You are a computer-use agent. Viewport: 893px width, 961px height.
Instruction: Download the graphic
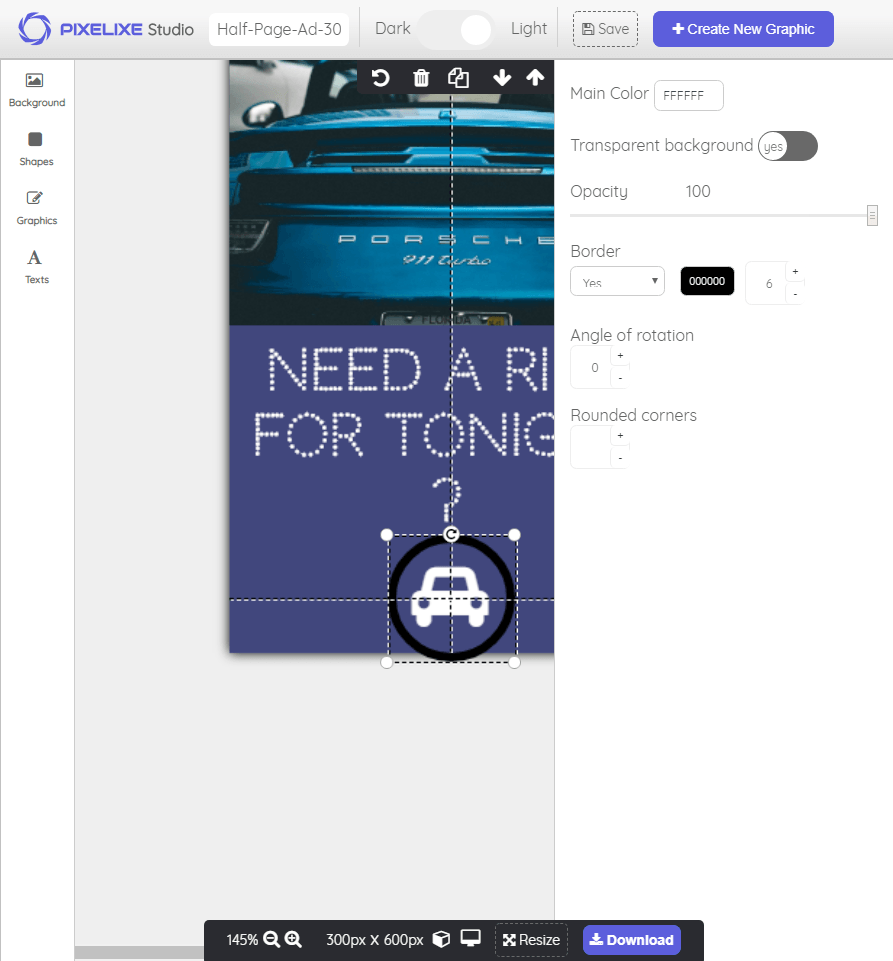[631, 940]
